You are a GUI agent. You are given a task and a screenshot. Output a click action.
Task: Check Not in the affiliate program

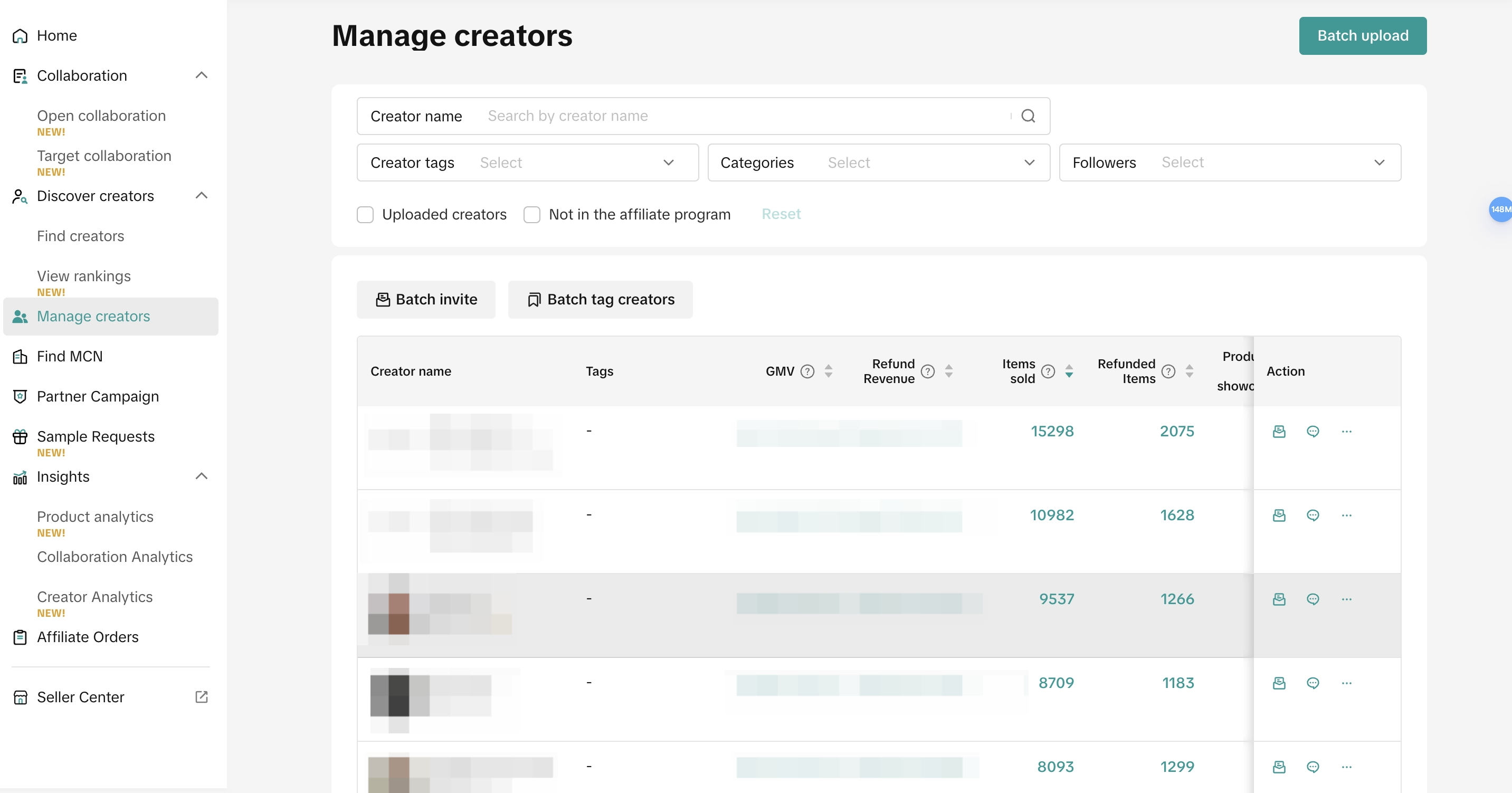click(x=532, y=215)
